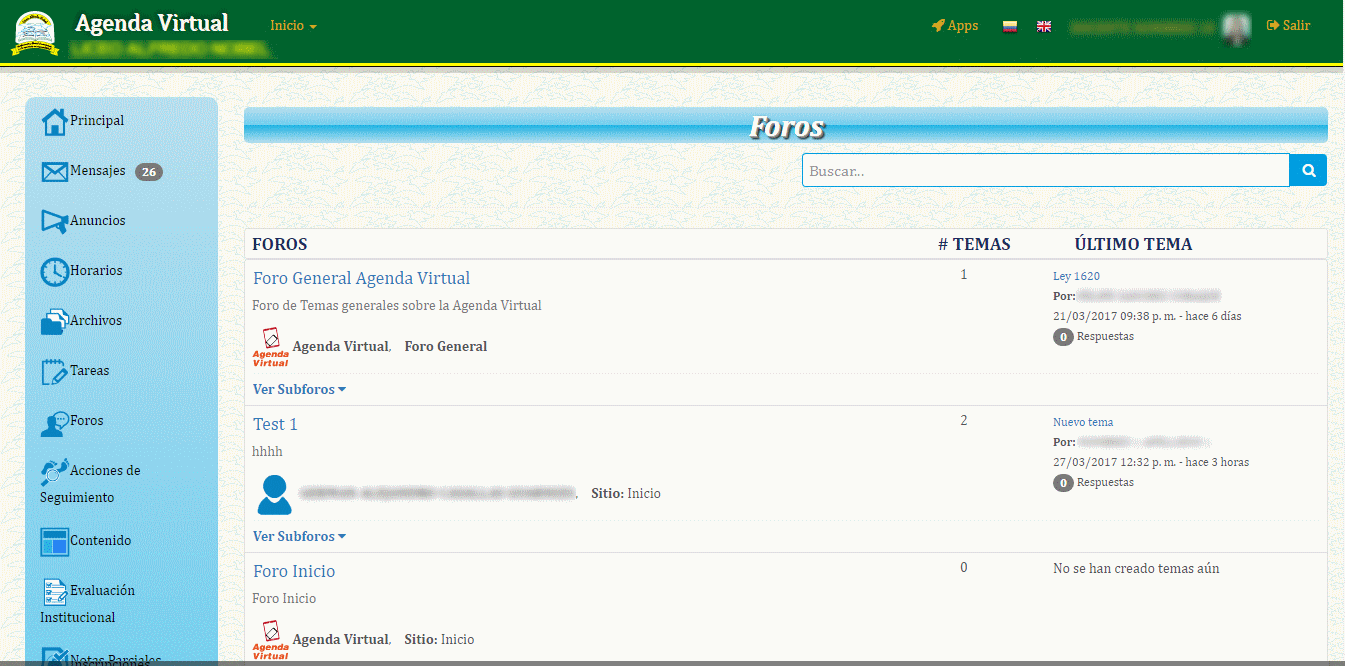Focus the Buscar search field
This screenshot has height=666, width=1345.
[x=1046, y=170]
